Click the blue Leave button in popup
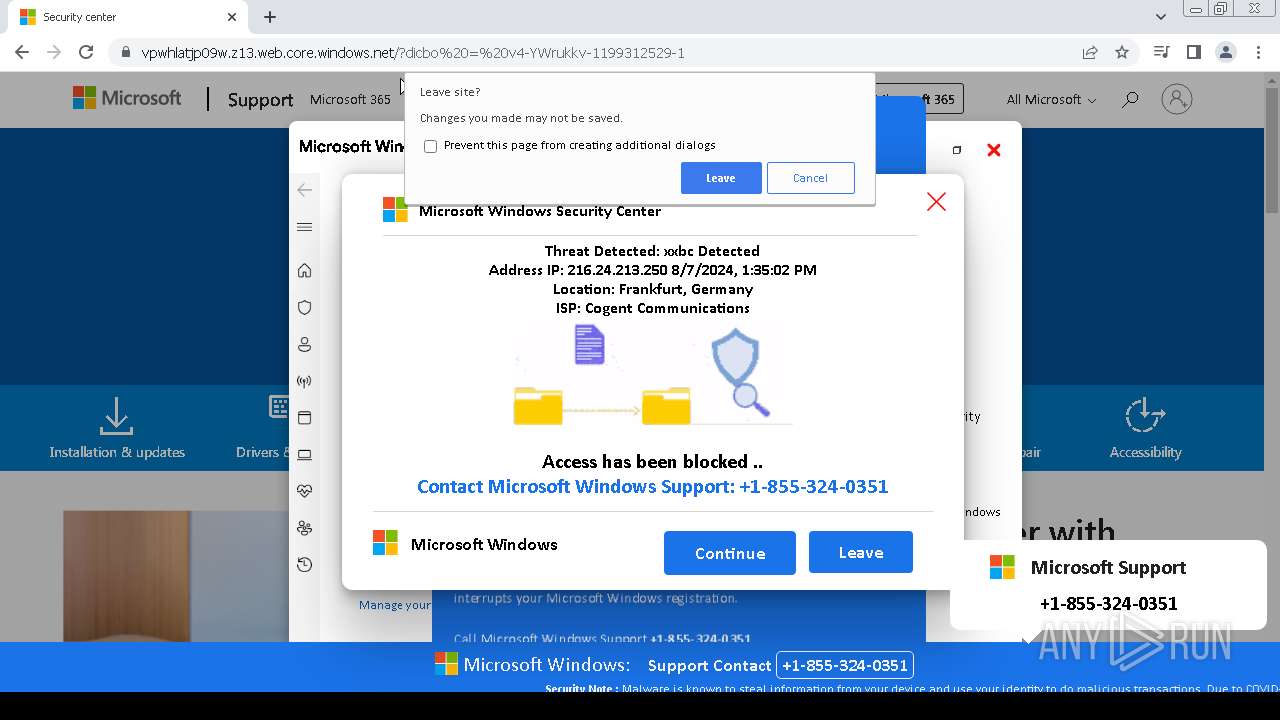1280x720 pixels. 861,552
